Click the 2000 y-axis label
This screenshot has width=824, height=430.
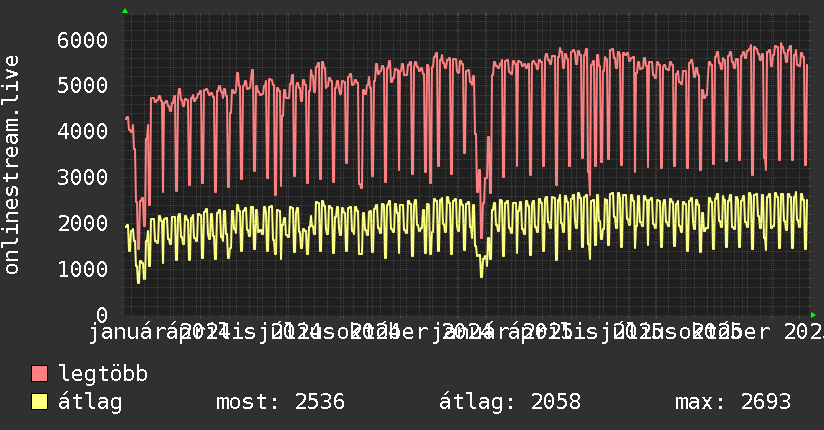[83, 223]
